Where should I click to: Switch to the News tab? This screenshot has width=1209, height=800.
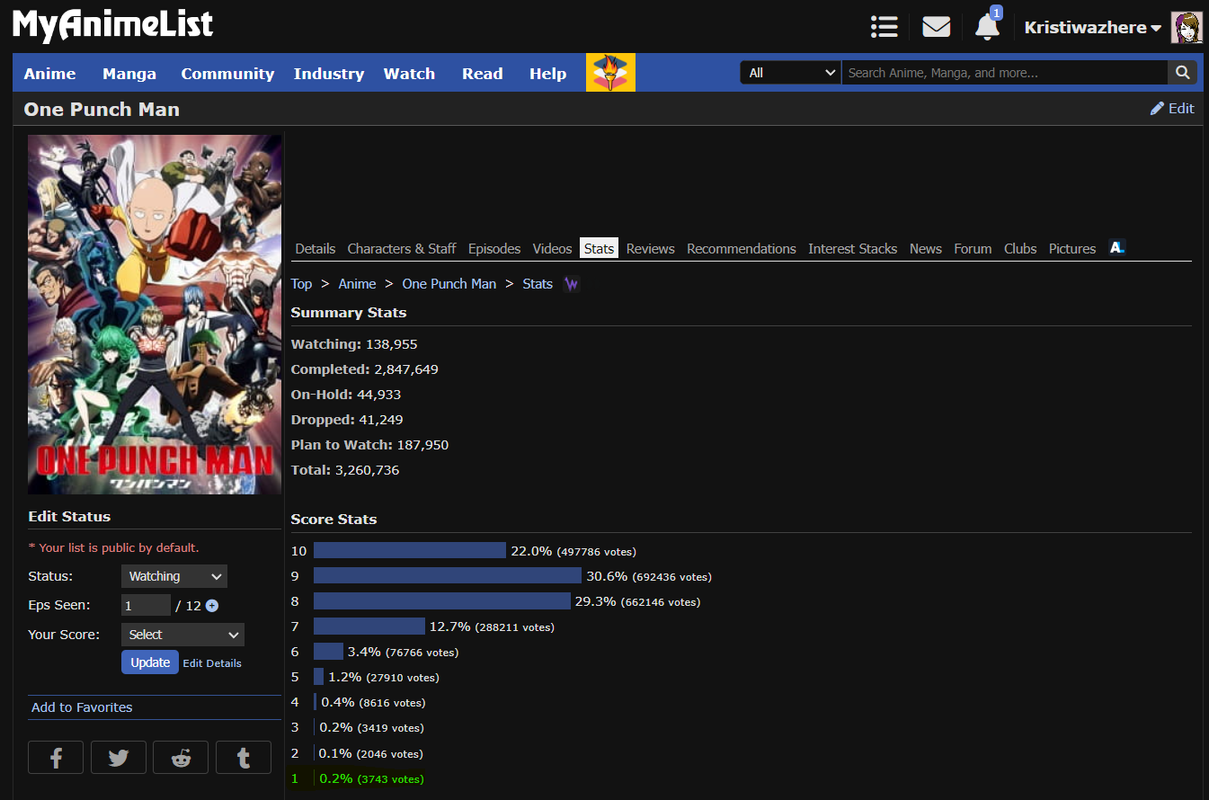tap(926, 248)
